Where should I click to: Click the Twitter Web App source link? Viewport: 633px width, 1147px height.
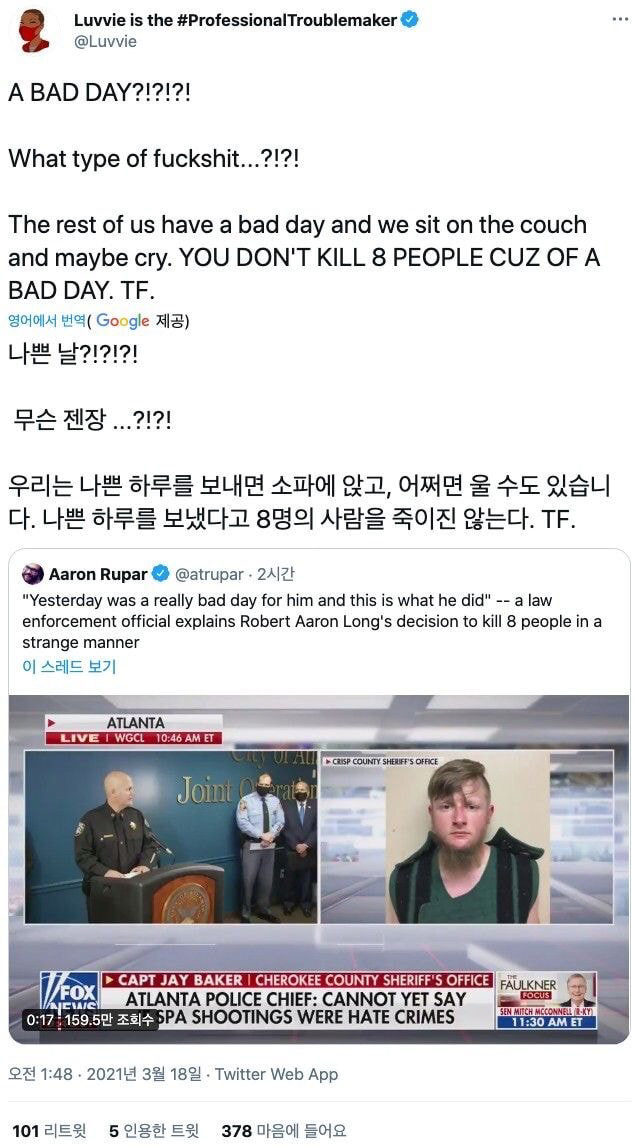277,1074
